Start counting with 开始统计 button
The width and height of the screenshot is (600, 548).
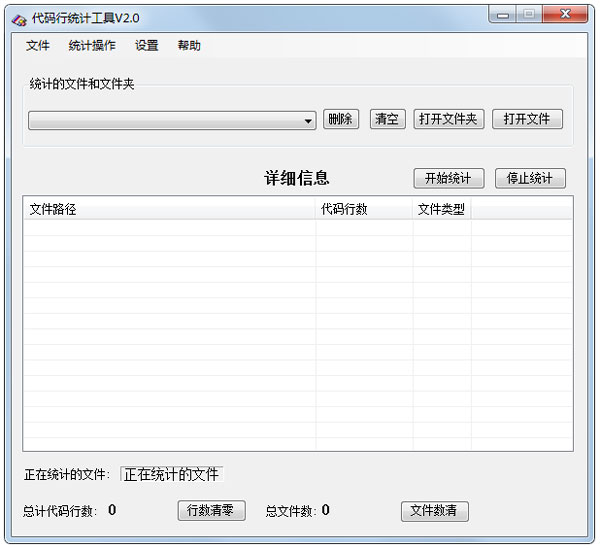click(448, 179)
